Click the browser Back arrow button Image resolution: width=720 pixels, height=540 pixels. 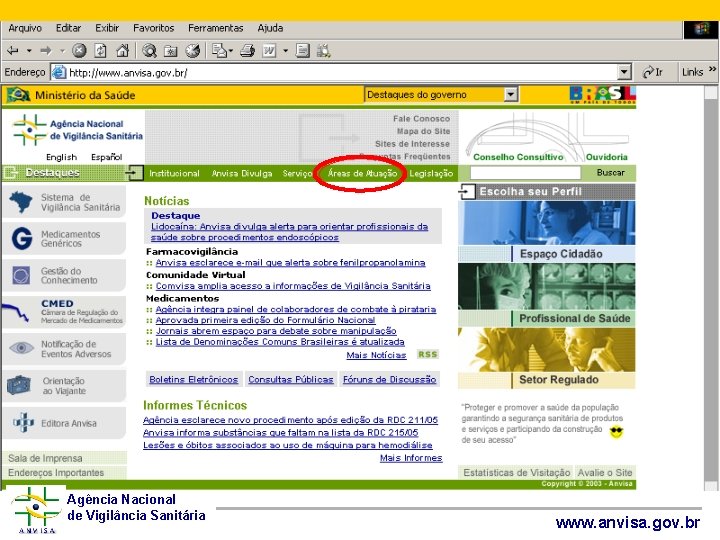(13, 51)
